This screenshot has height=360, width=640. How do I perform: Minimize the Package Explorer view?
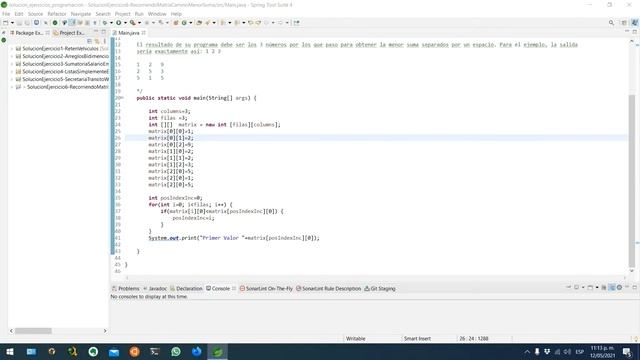(x=96, y=32)
